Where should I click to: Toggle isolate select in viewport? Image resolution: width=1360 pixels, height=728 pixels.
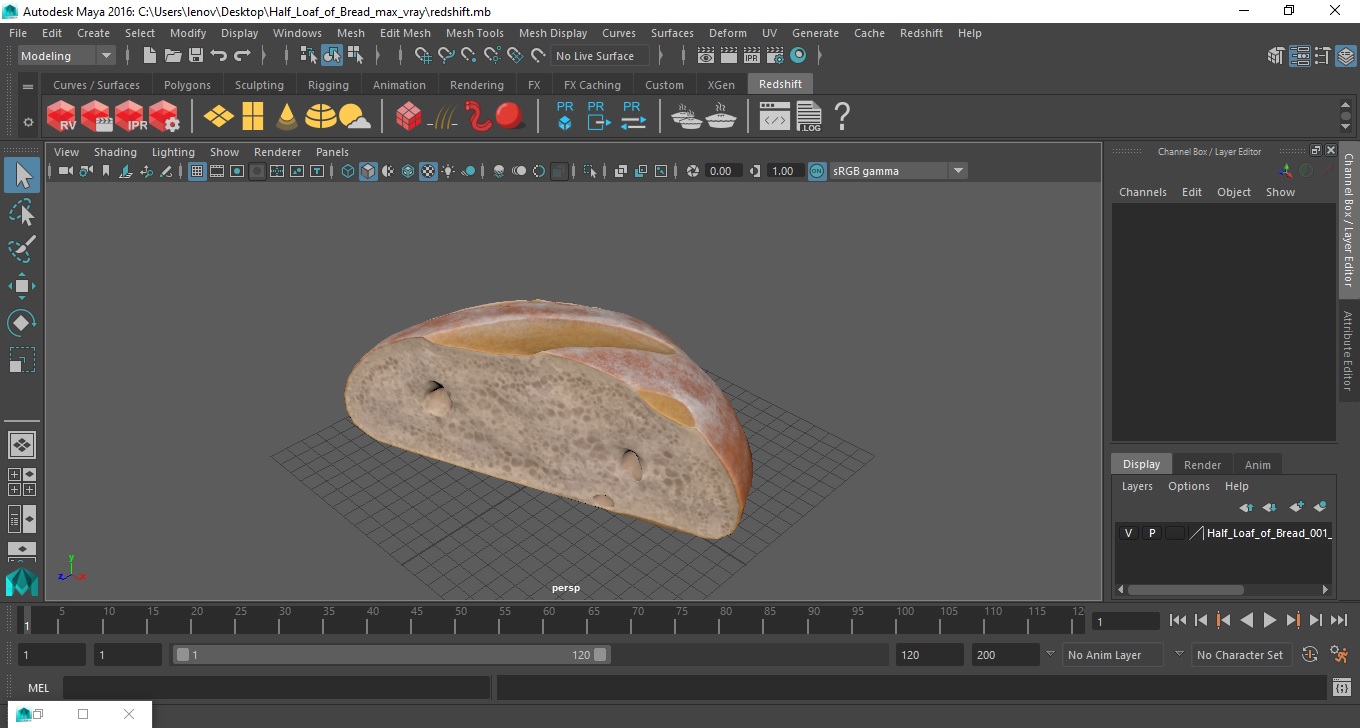click(x=589, y=171)
